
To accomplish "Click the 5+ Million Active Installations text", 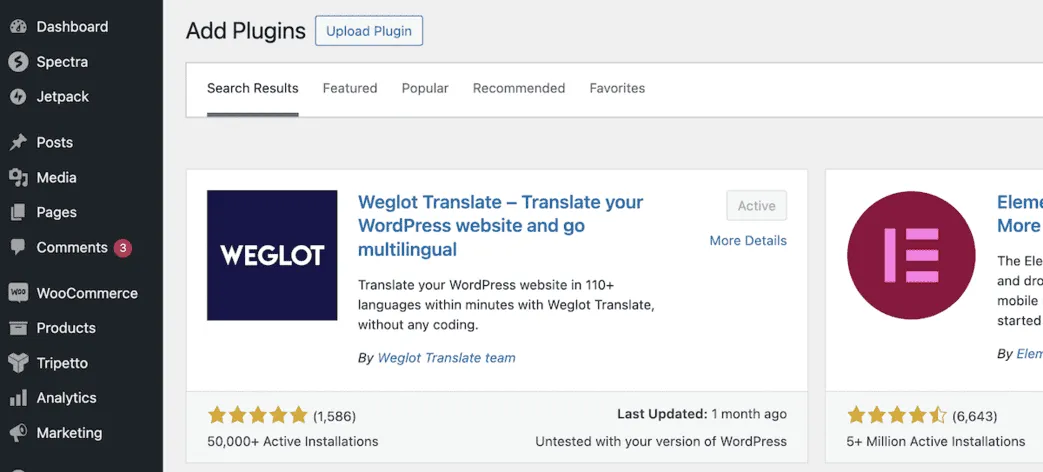I will (936, 441).
